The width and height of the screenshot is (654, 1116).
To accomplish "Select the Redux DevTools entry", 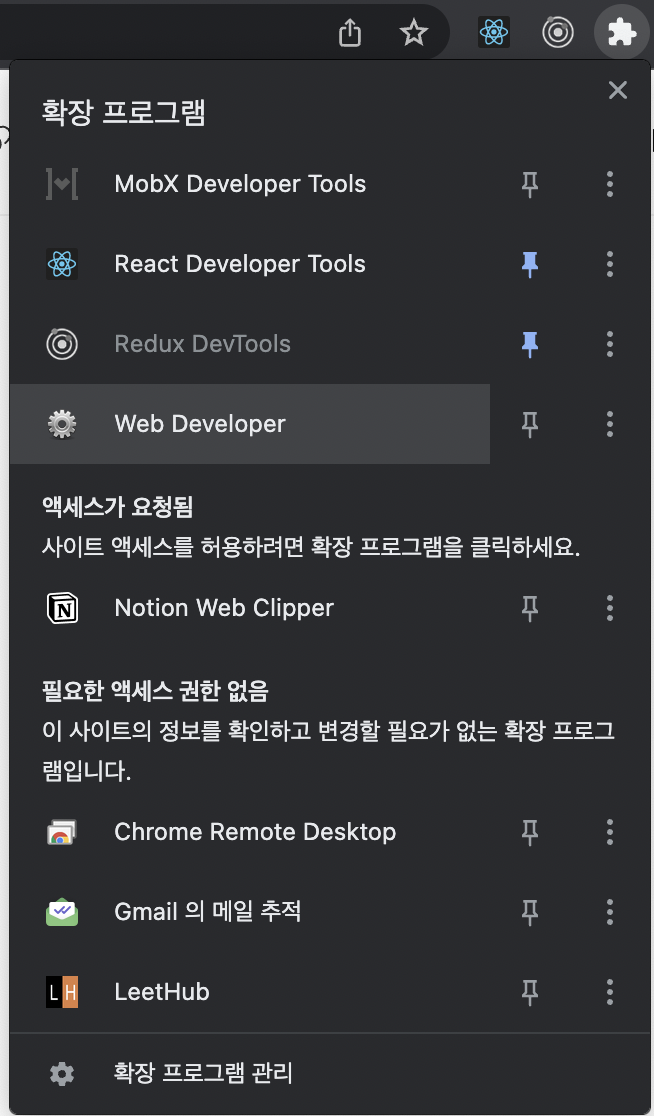I will [x=250, y=344].
